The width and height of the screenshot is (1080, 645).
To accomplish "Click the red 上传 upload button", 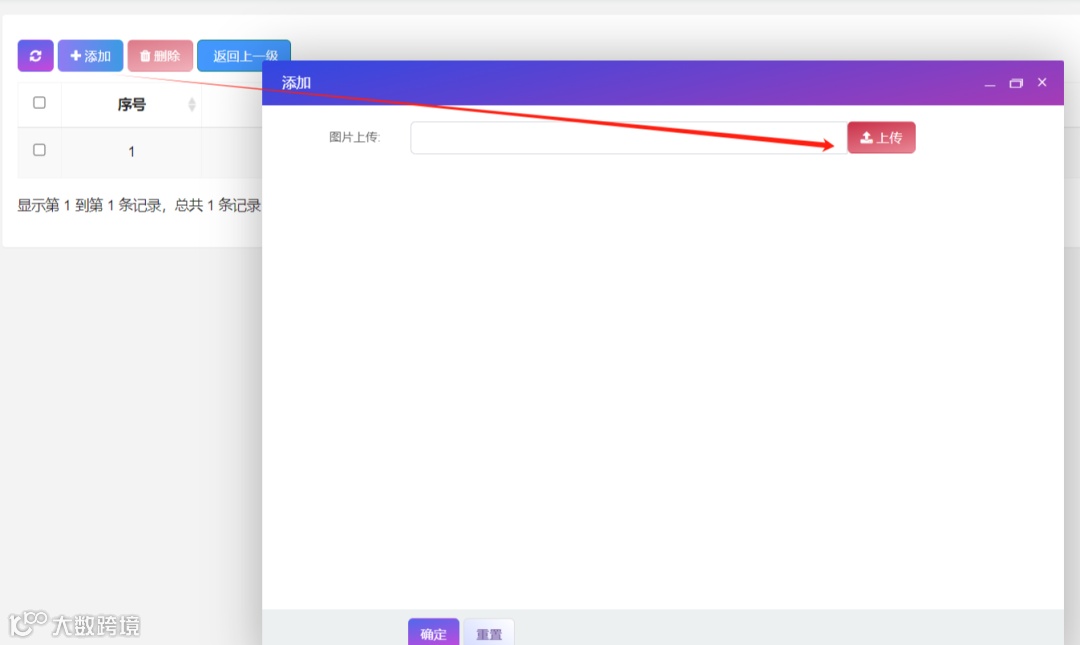I will click(881, 137).
